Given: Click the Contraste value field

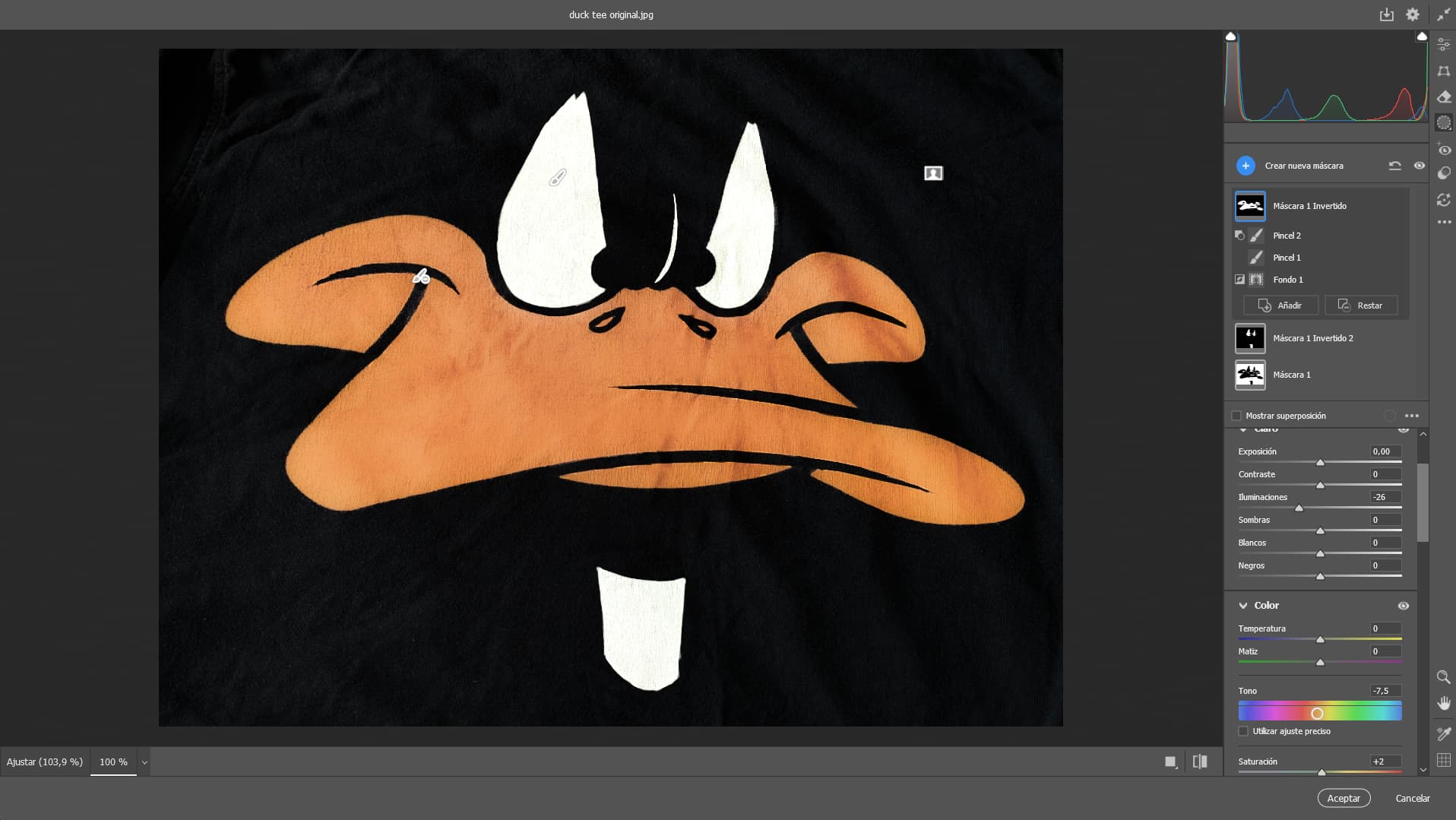Looking at the screenshot, I should coord(1385,474).
